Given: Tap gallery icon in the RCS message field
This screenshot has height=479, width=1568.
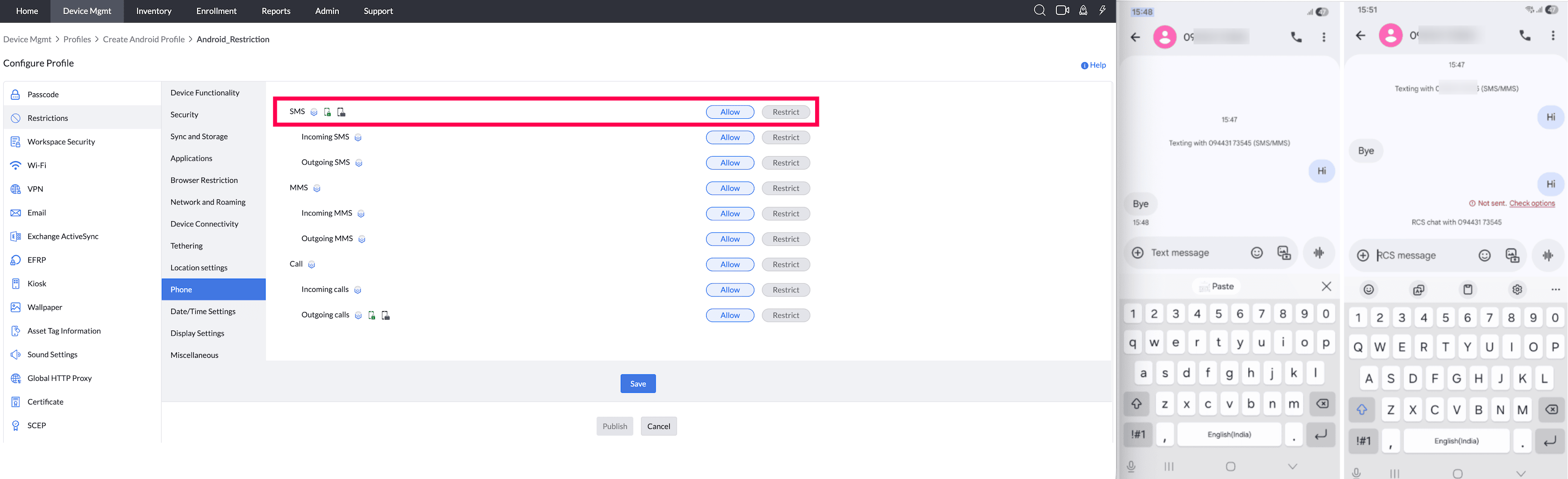Looking at the screenshot, I should [1513, 256].
